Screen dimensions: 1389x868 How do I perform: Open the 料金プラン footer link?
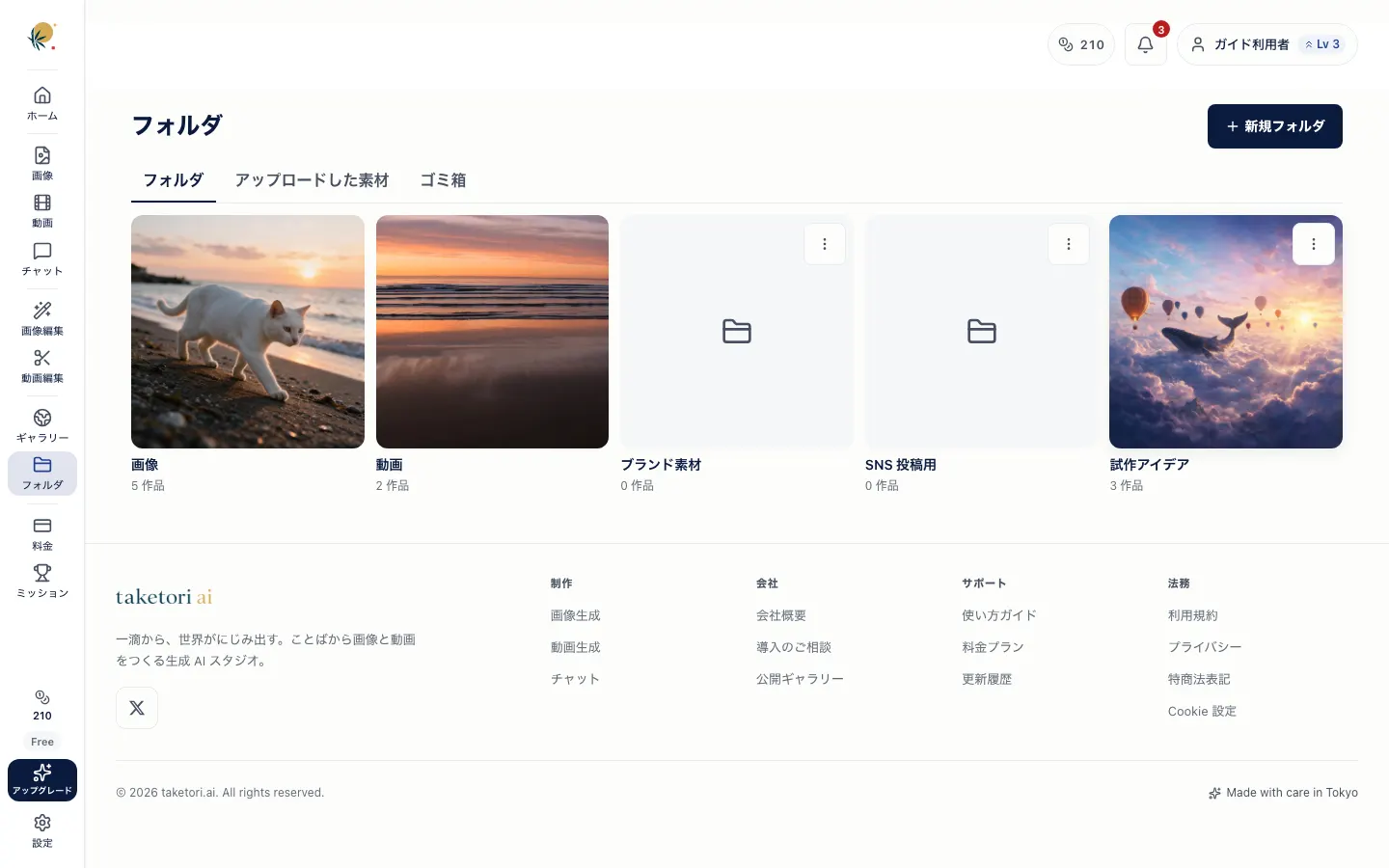[x=993, y=647]
